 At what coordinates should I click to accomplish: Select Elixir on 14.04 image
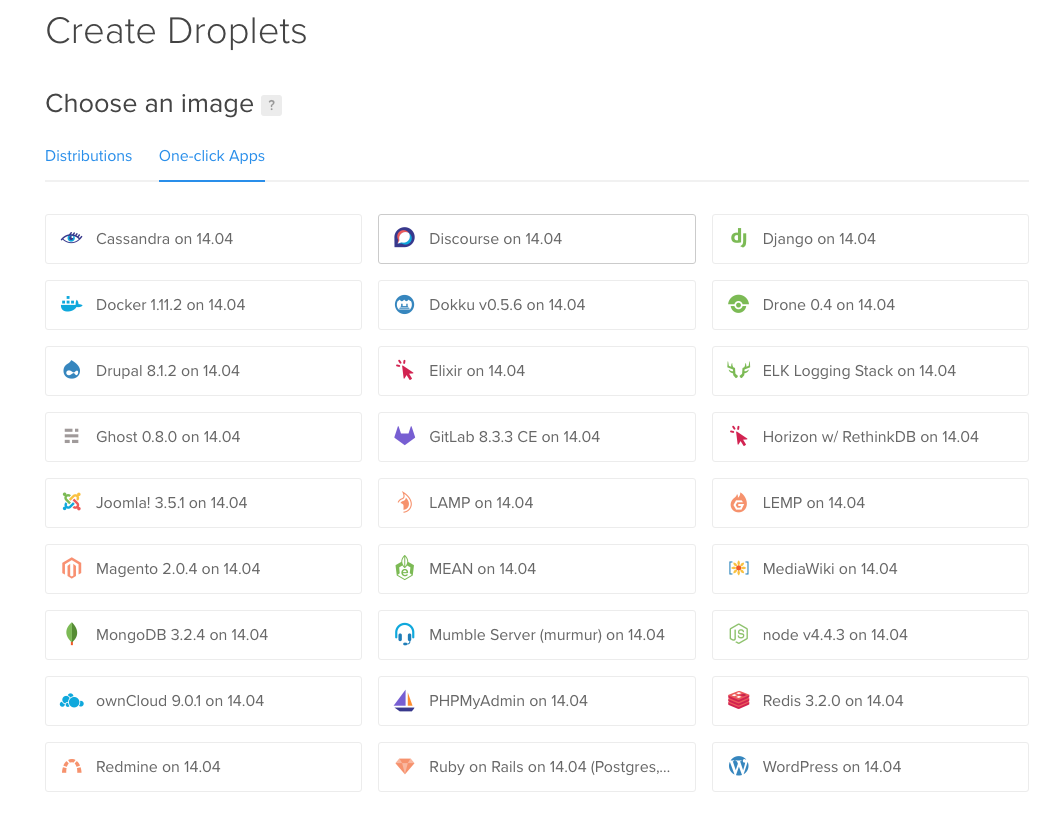click(537, 371)
